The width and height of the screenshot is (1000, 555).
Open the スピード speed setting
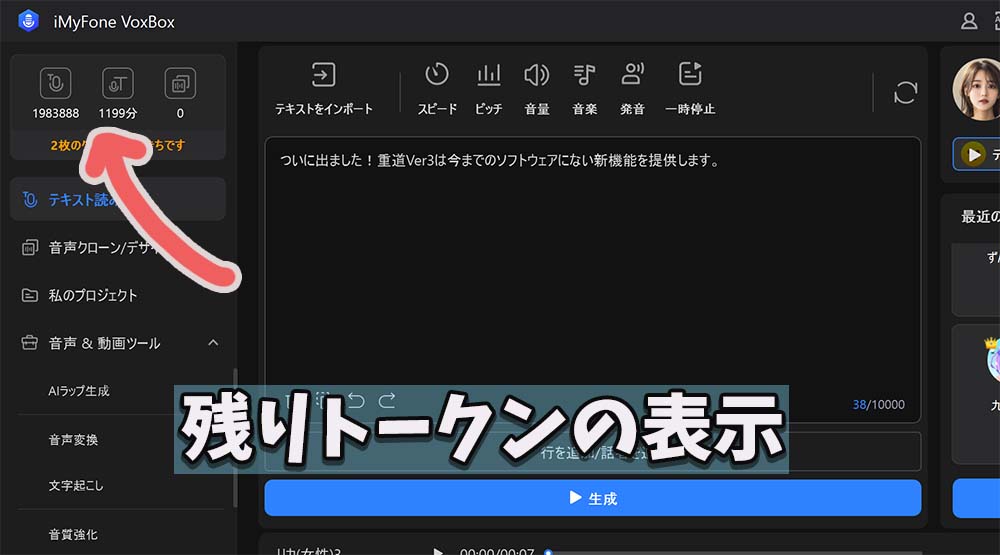pos(437,89)
